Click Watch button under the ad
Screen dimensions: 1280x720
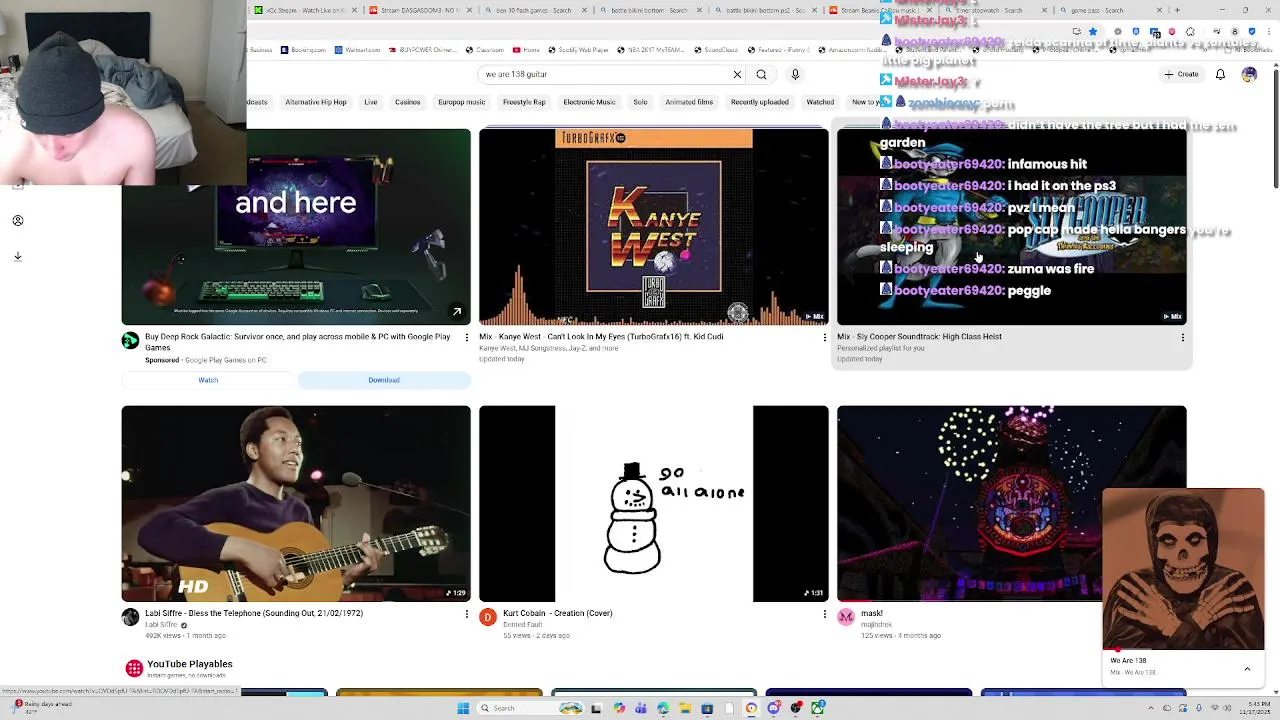(208, 380)
